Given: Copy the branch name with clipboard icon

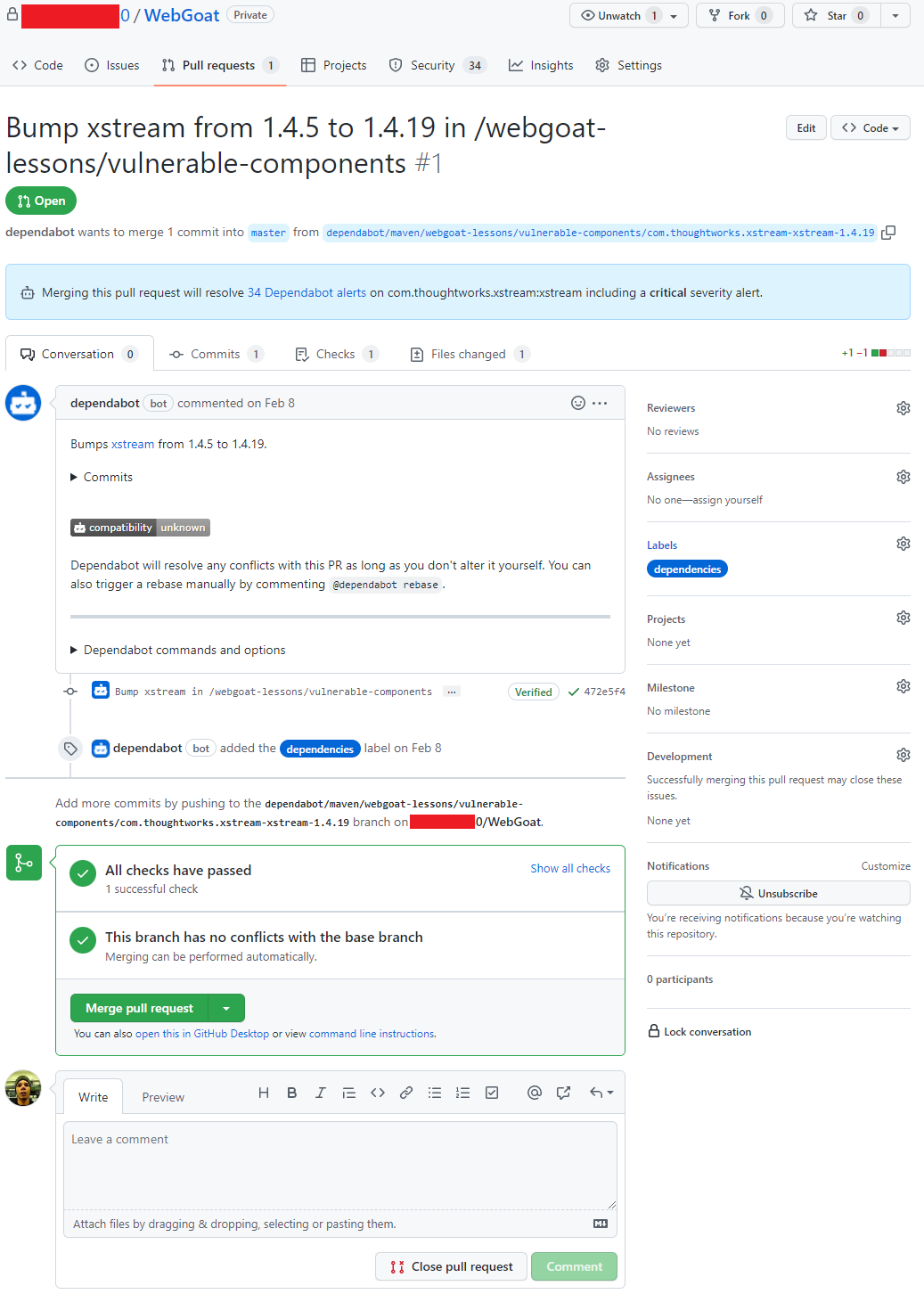Looking at the screenshot, I should pos(888,233).
